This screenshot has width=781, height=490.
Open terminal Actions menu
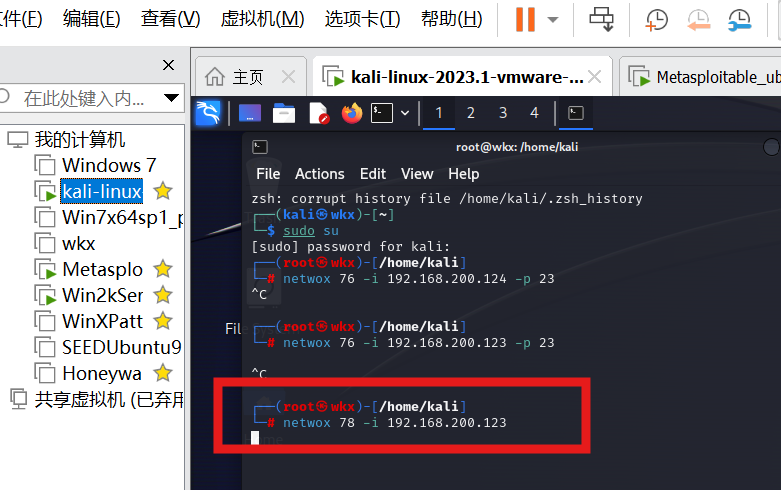319,174
